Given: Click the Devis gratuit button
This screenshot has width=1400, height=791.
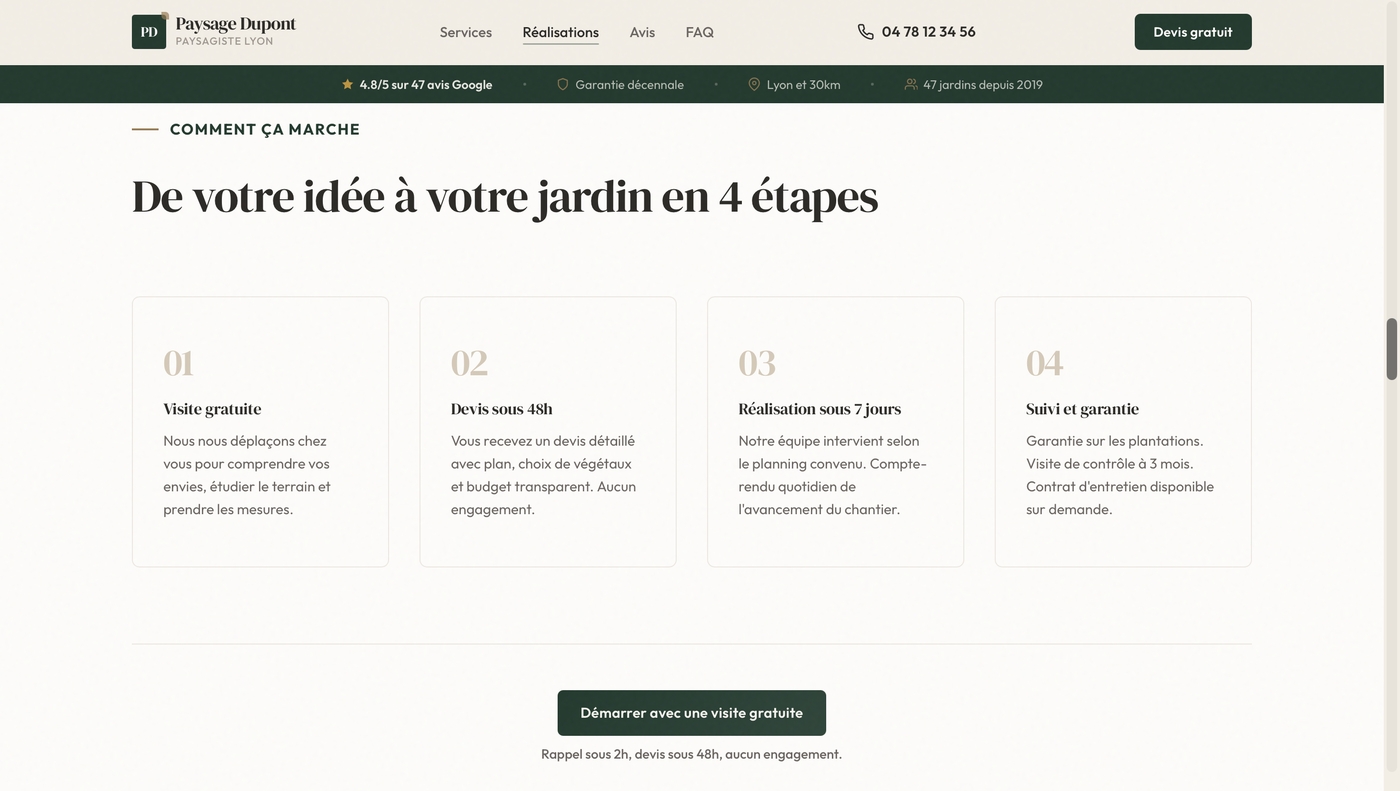Looking at the screenshot, I should [1193, 32].
